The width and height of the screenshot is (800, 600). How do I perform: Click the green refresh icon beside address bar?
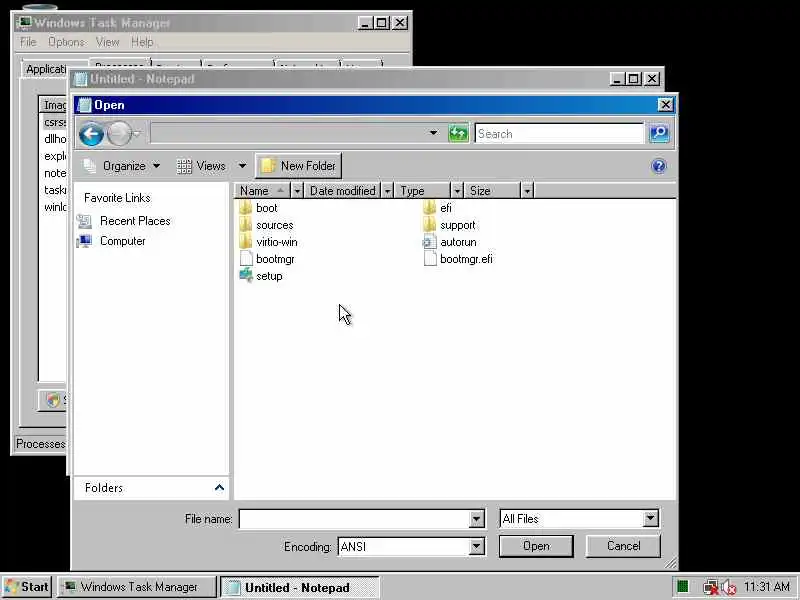tap(458, 134)
